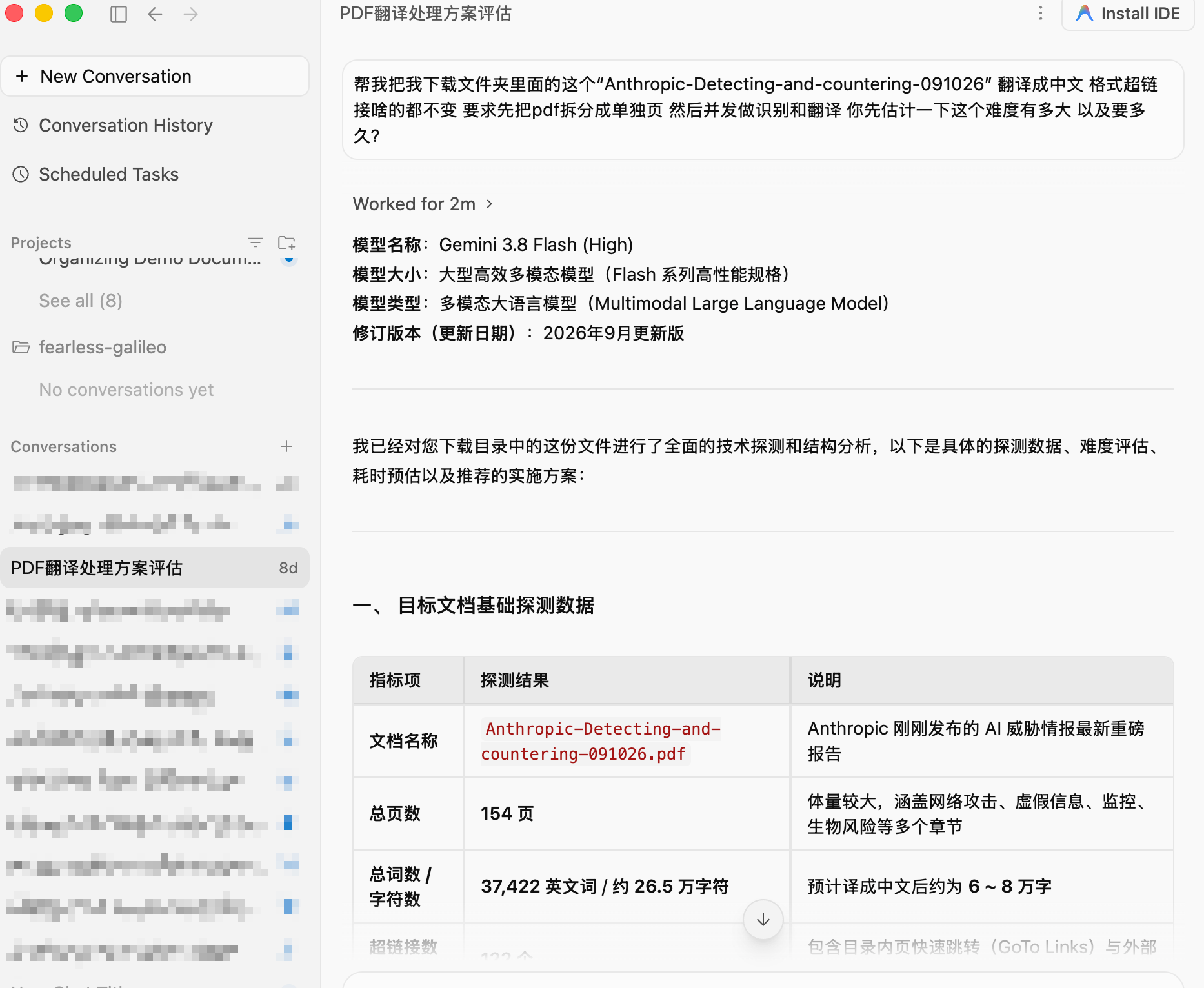Click the 一、目标文档基础探测数据 heading

point(473,605)
